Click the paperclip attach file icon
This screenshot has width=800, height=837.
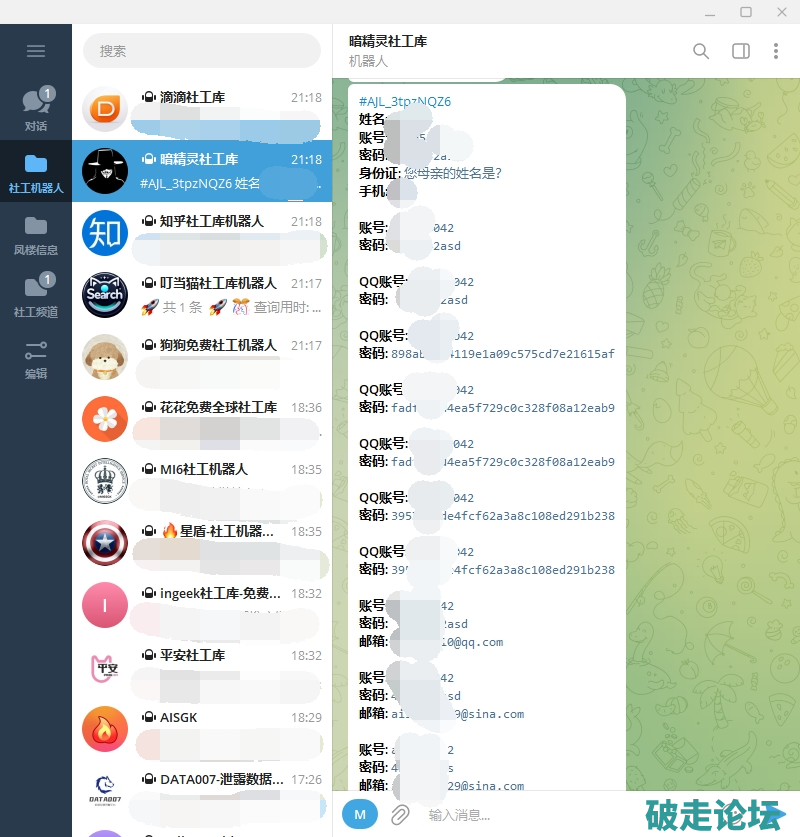coord(400,814)
